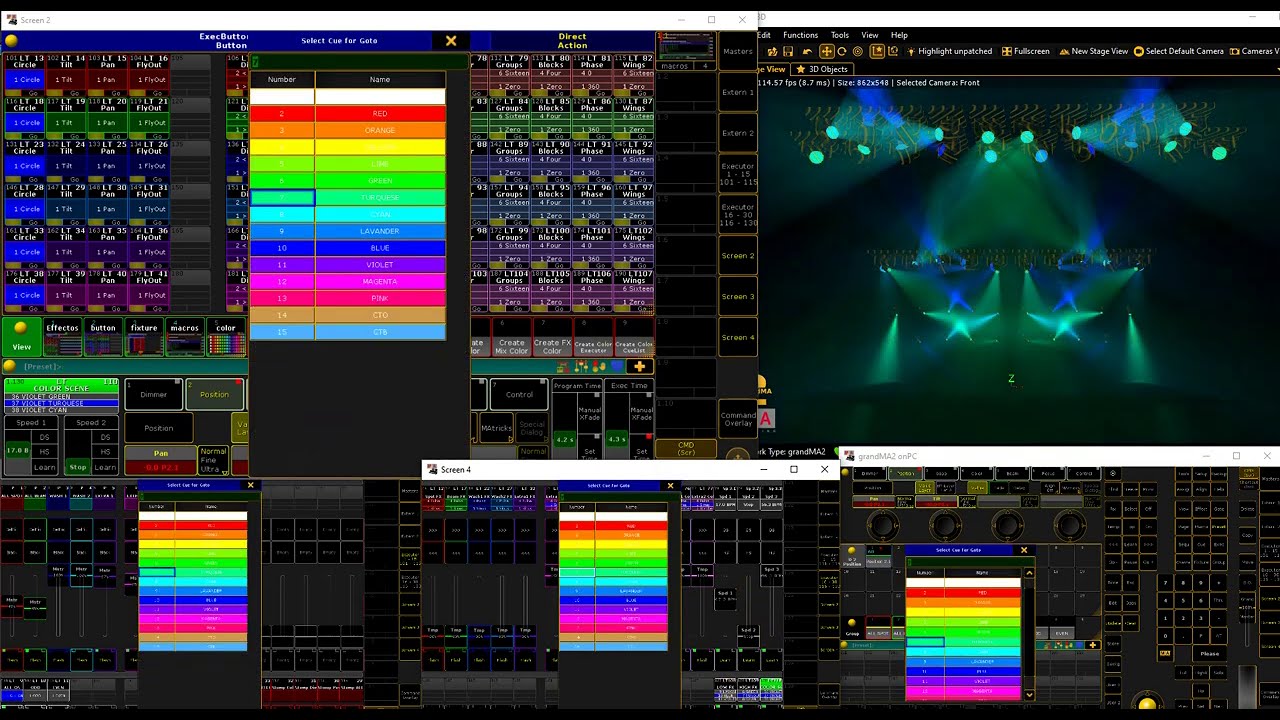Select the Dimmer preset type button
1280x720 pixels.
(x=153, y=395)
